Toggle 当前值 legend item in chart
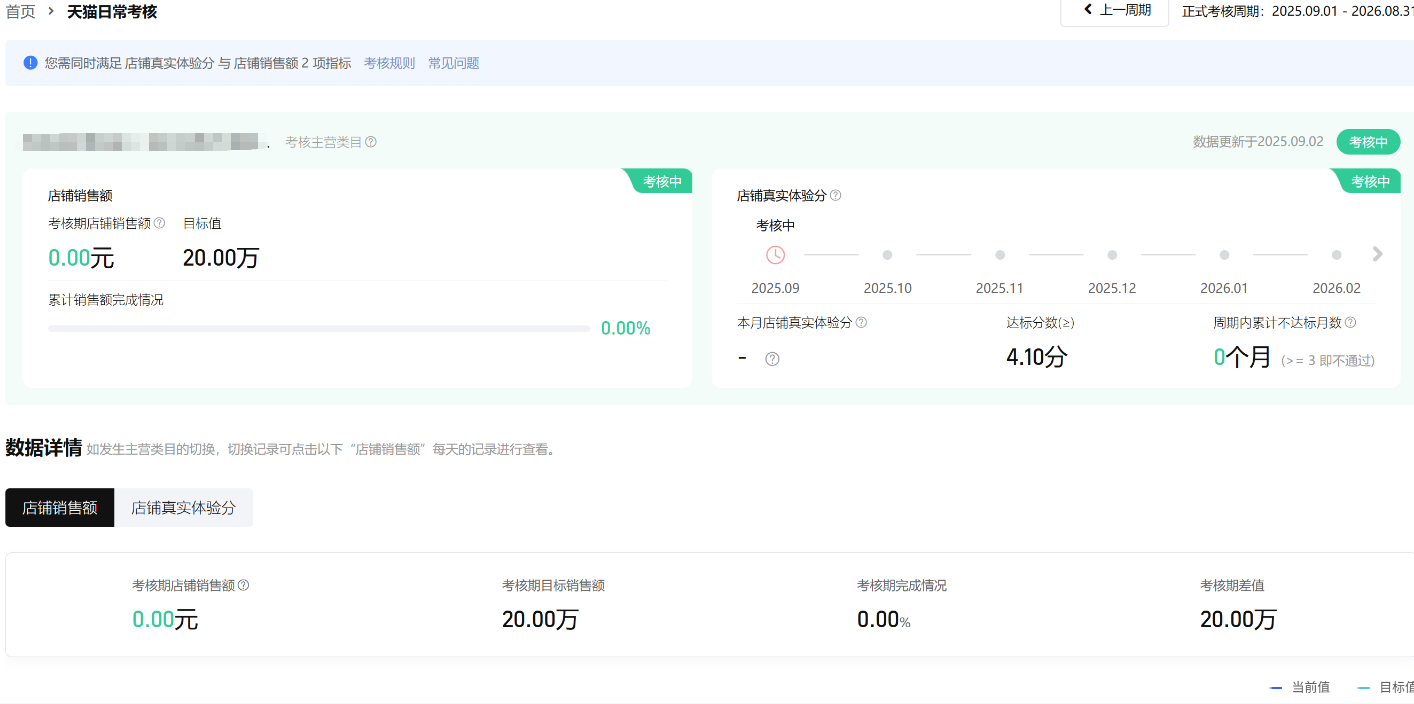The image size is (1414, 704). tap(1300, 687)
